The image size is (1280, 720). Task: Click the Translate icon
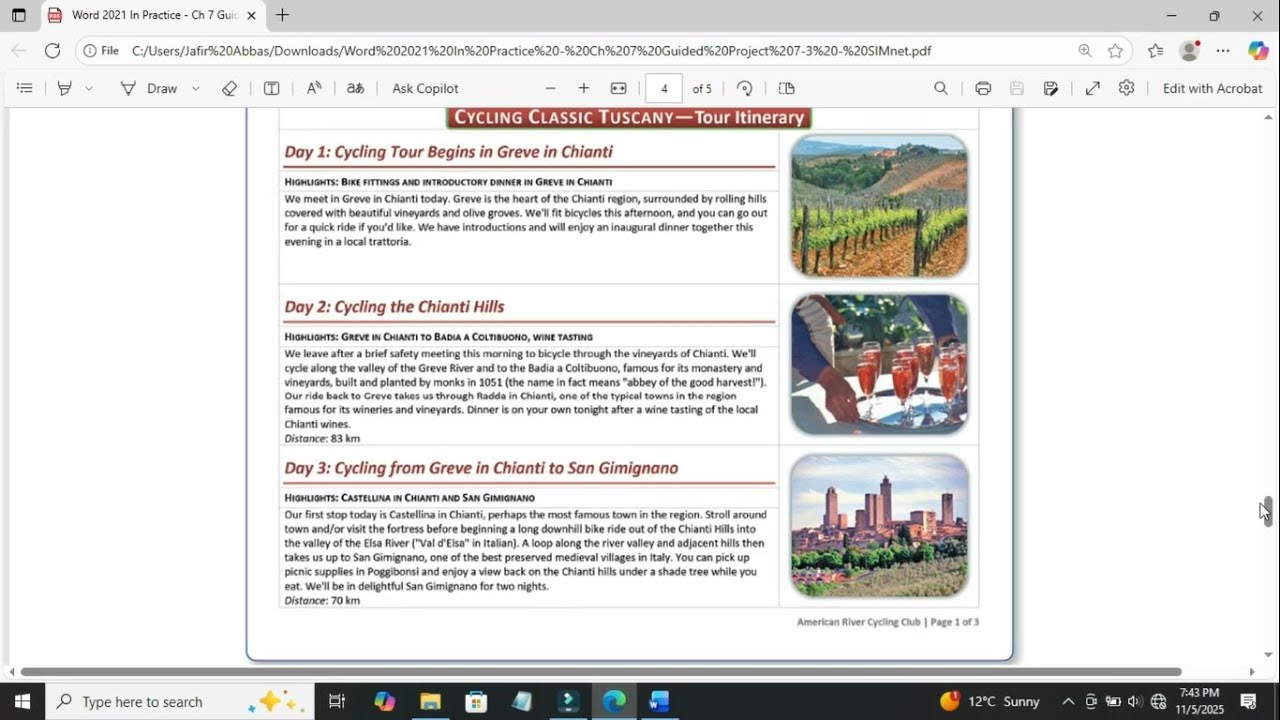[355, 88]
